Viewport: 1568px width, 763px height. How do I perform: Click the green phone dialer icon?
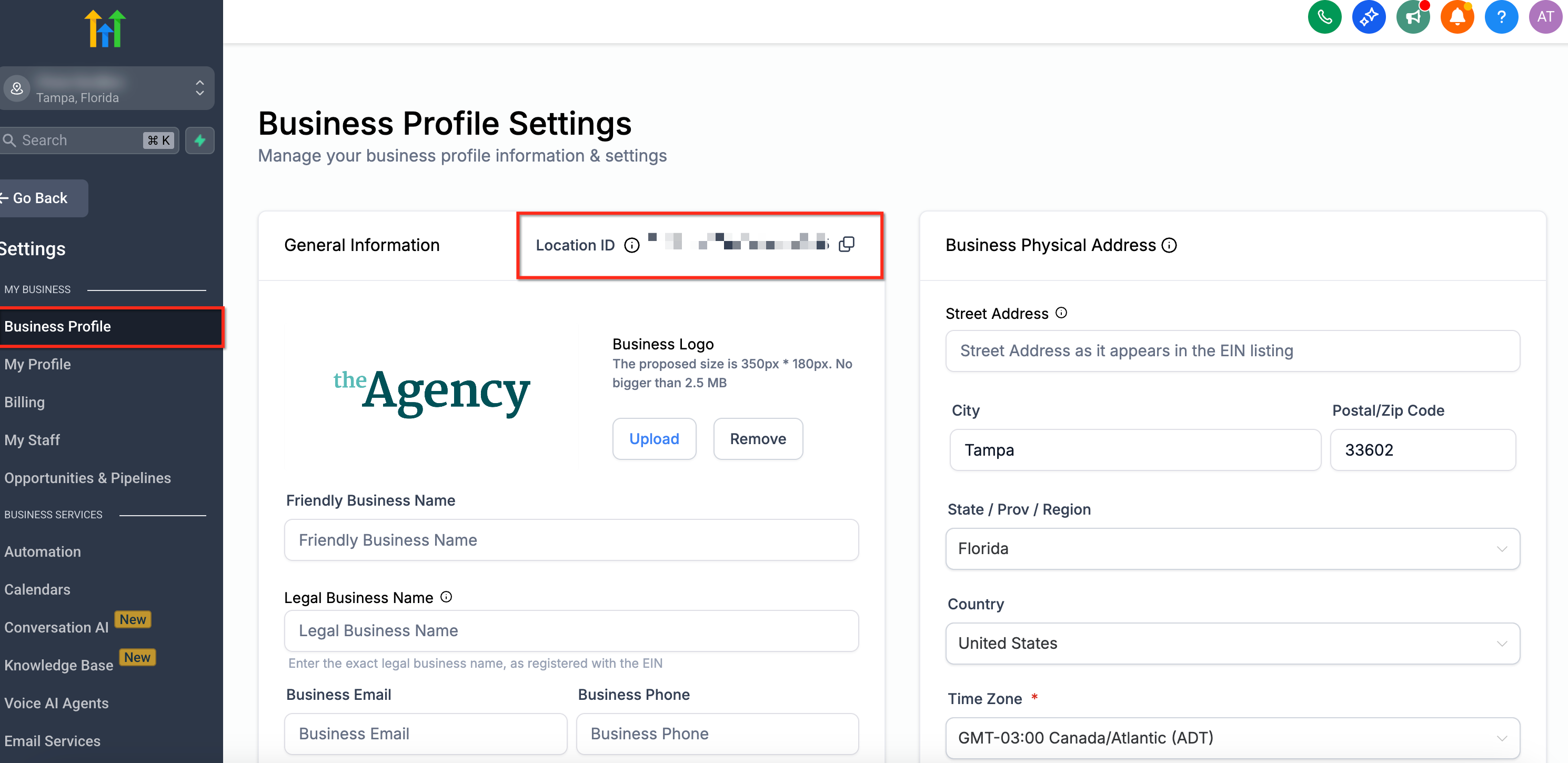pyautogui.click(x=1324, y=16)
